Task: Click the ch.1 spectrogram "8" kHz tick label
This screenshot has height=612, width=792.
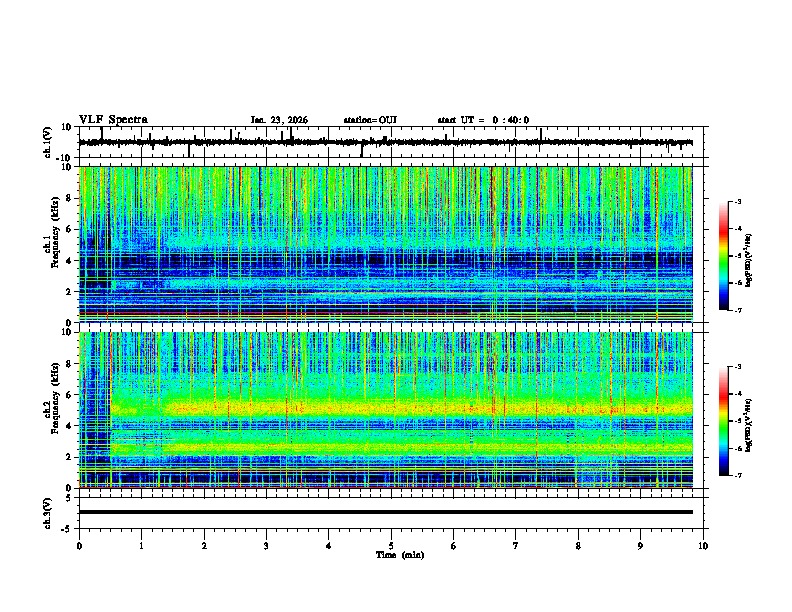Action: coord(69,198)
